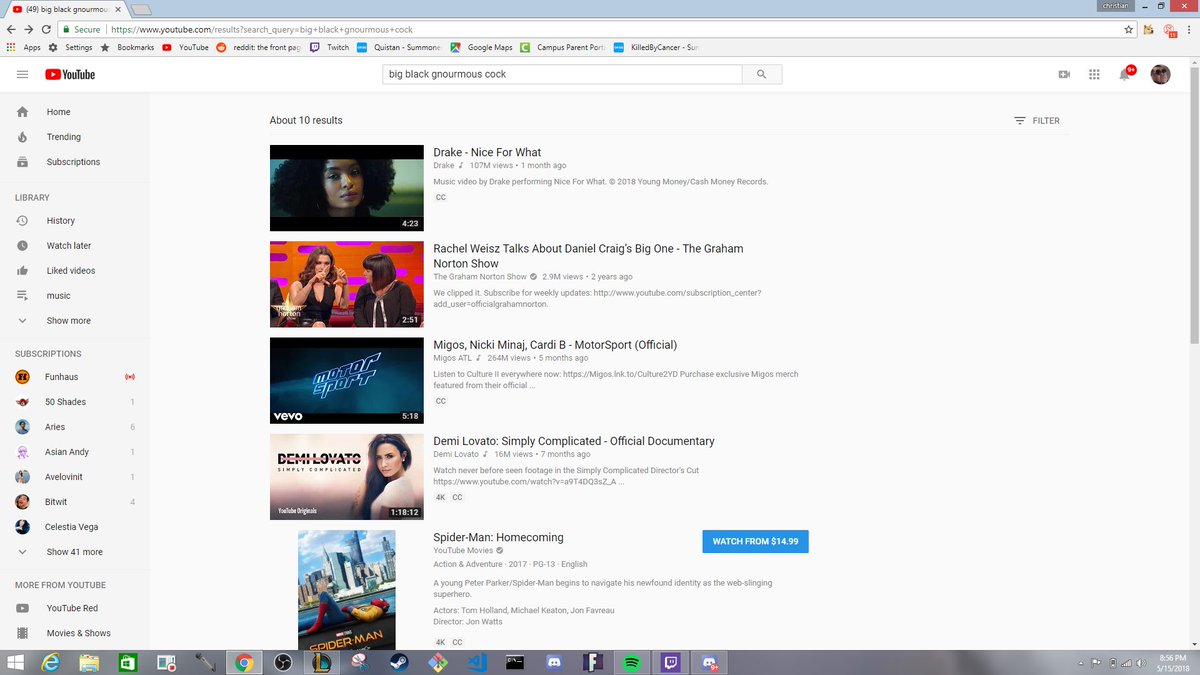Image resolution: width=1200 pixels, height=675 pixels.
Task: Visit the YouTube Movies channel link
Action: pyautogui.click(x=462, y=550)
